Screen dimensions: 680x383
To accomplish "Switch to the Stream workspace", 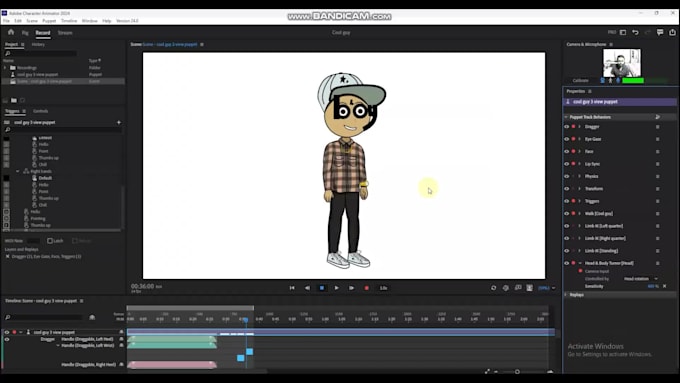I will (65, 33).
